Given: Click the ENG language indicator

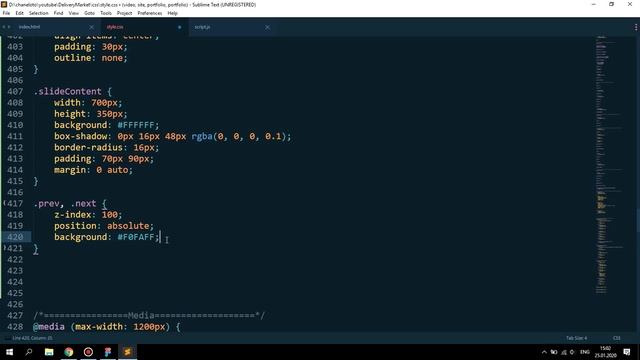Looking at the screenshot, I should point(585,352).
